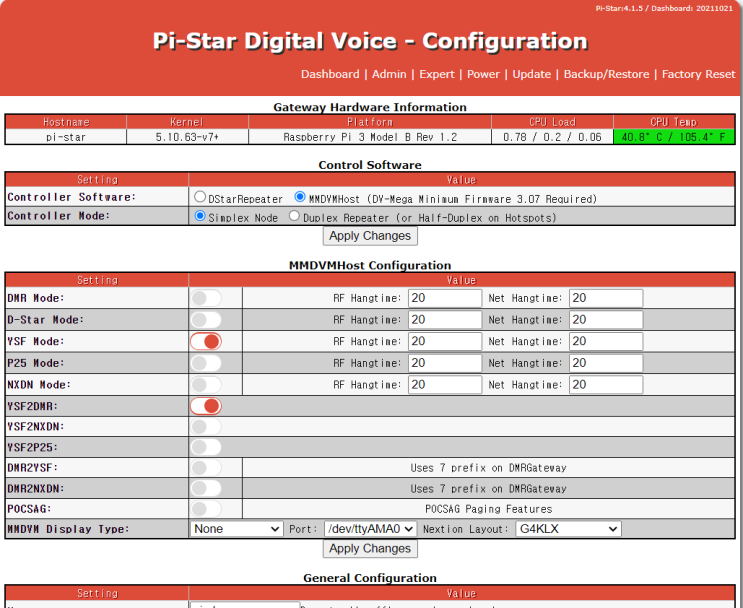Click kernel version 5.10.63-v7+
The width and height of the screenshot is (743, 608).
(x=187, y=137)
